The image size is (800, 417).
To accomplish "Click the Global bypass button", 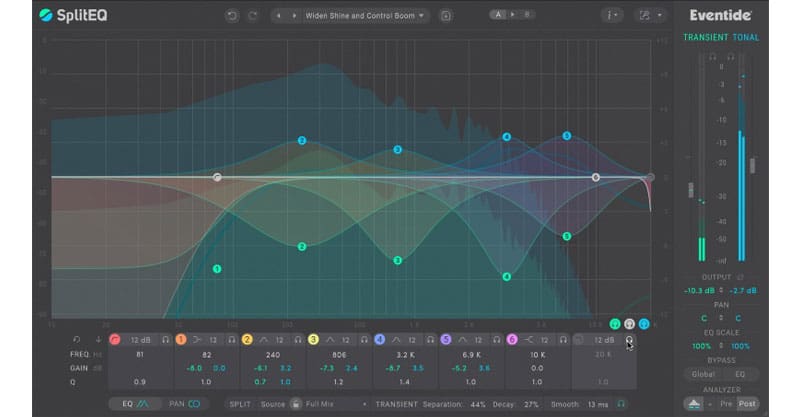I will pos(703,374).
